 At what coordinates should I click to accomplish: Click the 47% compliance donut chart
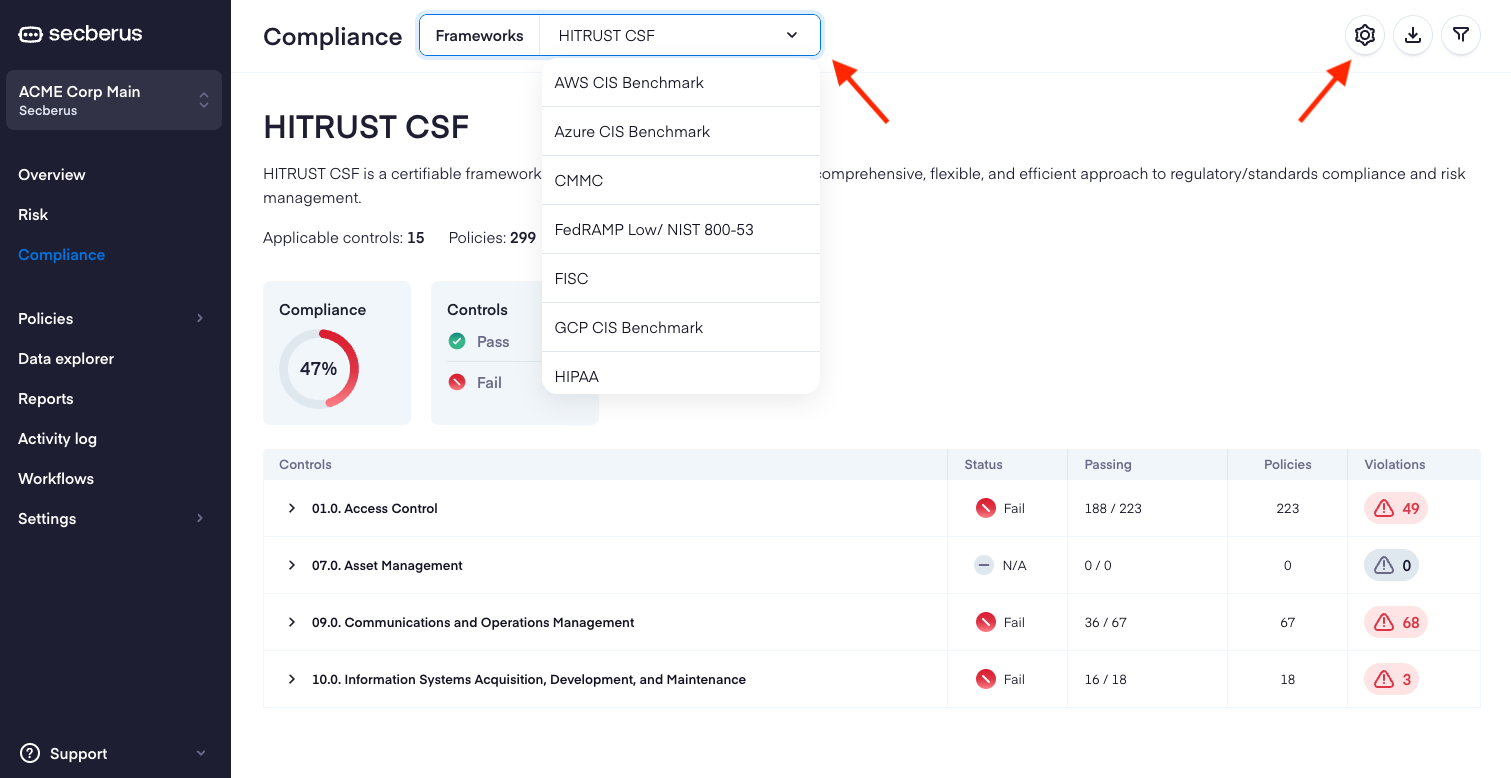(x=319, y=368)
